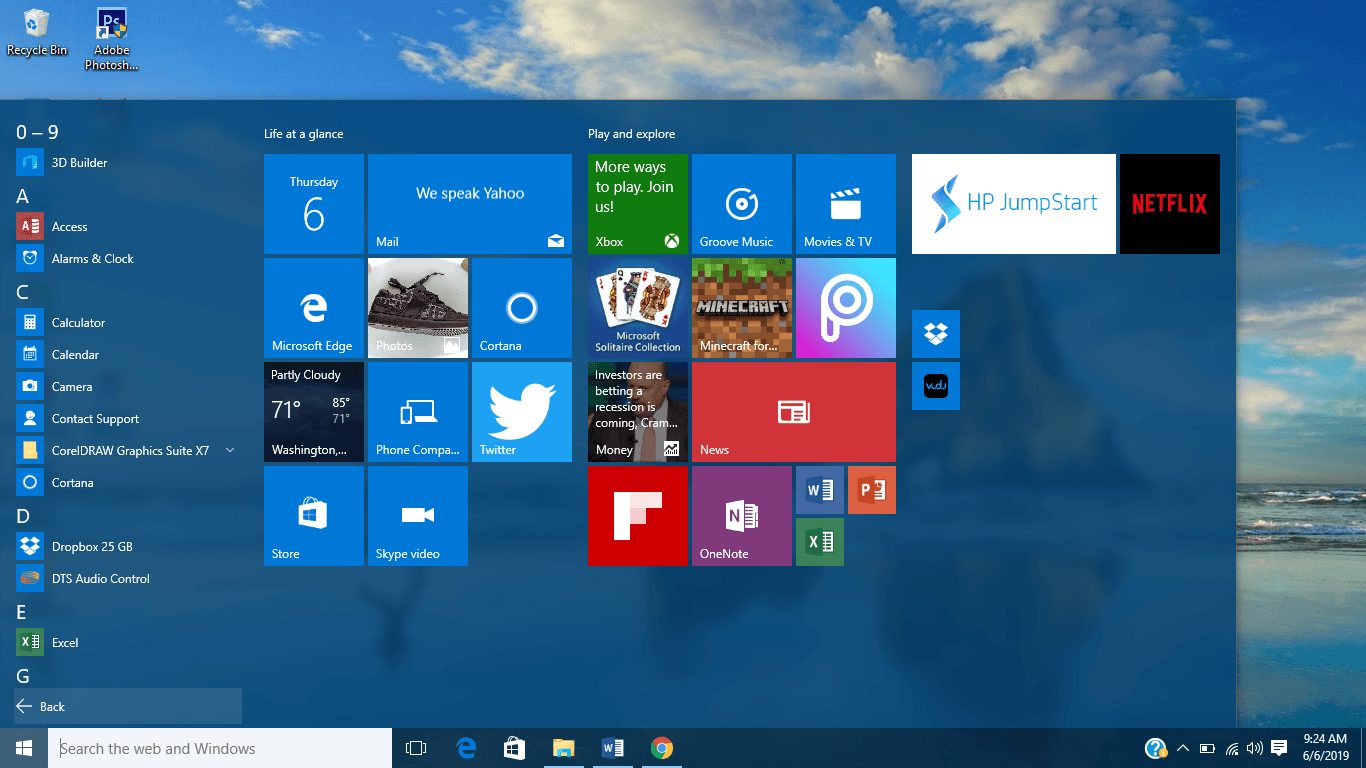Select the letter 'C' group header
Screen dimensions: 1366x768
(23, 292)
